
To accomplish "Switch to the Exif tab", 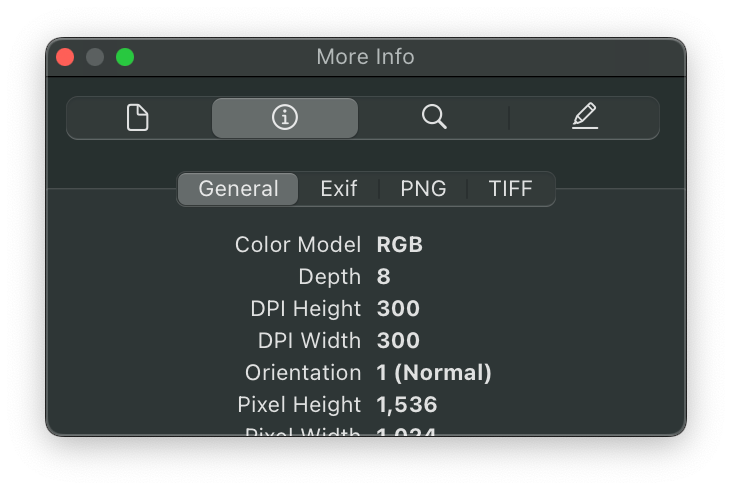I will [339, 189].
